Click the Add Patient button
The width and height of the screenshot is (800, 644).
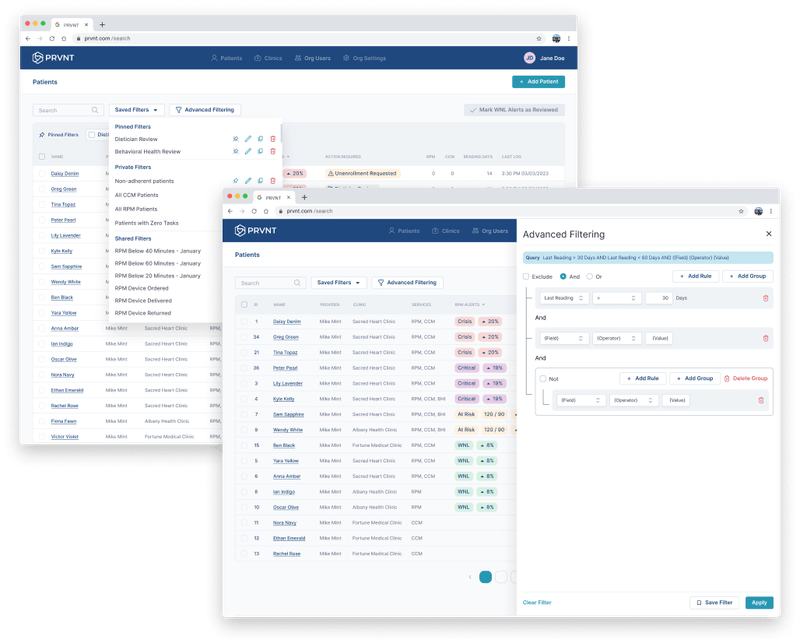click(538, 82)
